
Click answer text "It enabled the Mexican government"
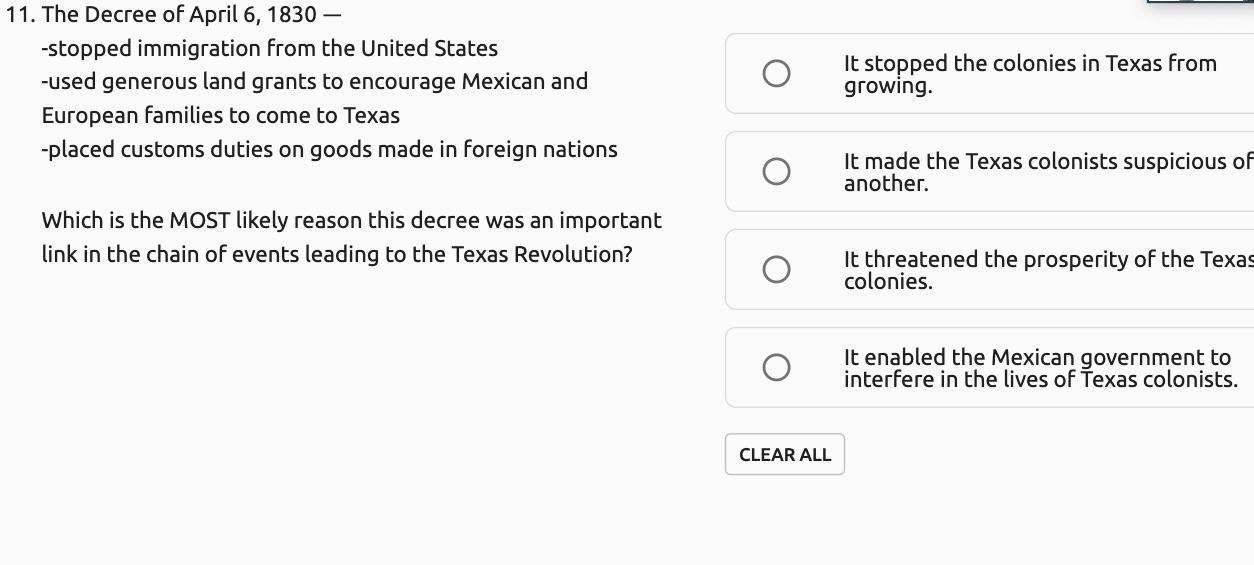coord(1036,357)
